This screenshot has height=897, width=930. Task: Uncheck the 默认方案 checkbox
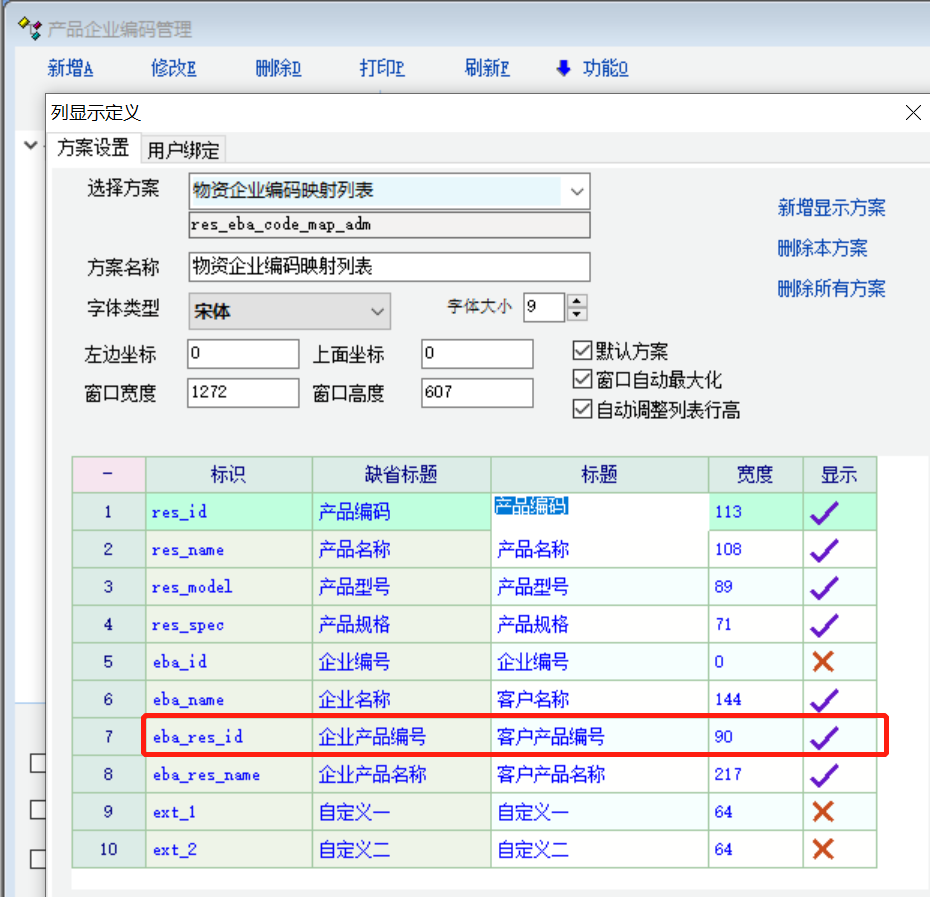(581, 351)
